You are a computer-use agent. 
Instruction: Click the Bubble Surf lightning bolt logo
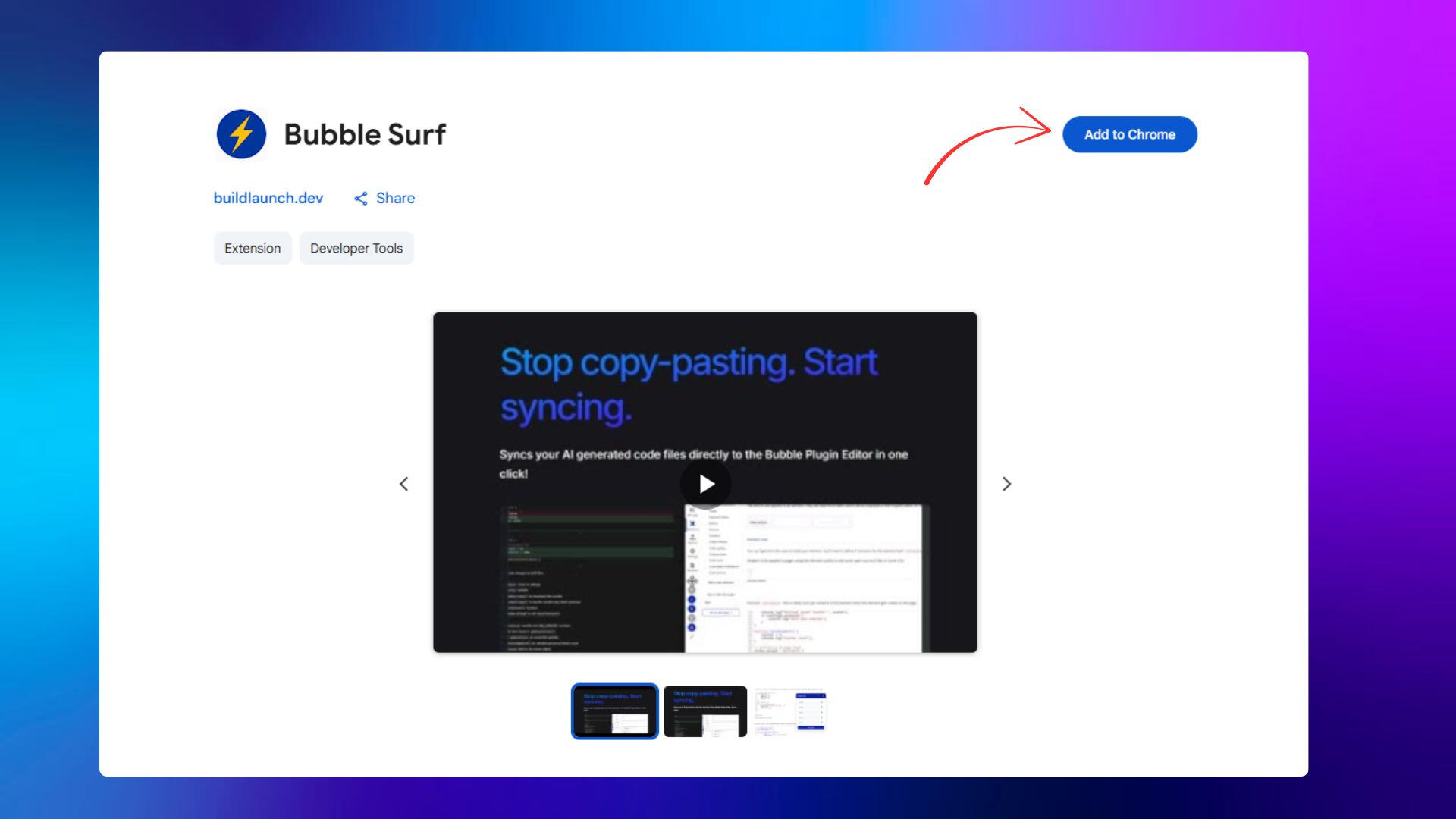(241, 134)
